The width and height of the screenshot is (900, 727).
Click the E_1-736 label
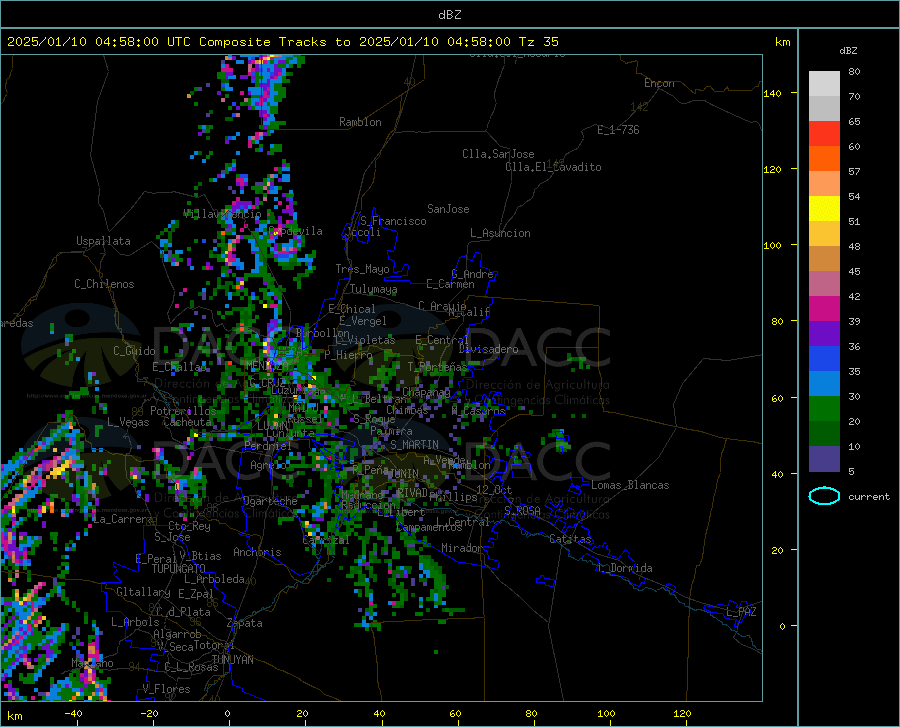[618, 130]
